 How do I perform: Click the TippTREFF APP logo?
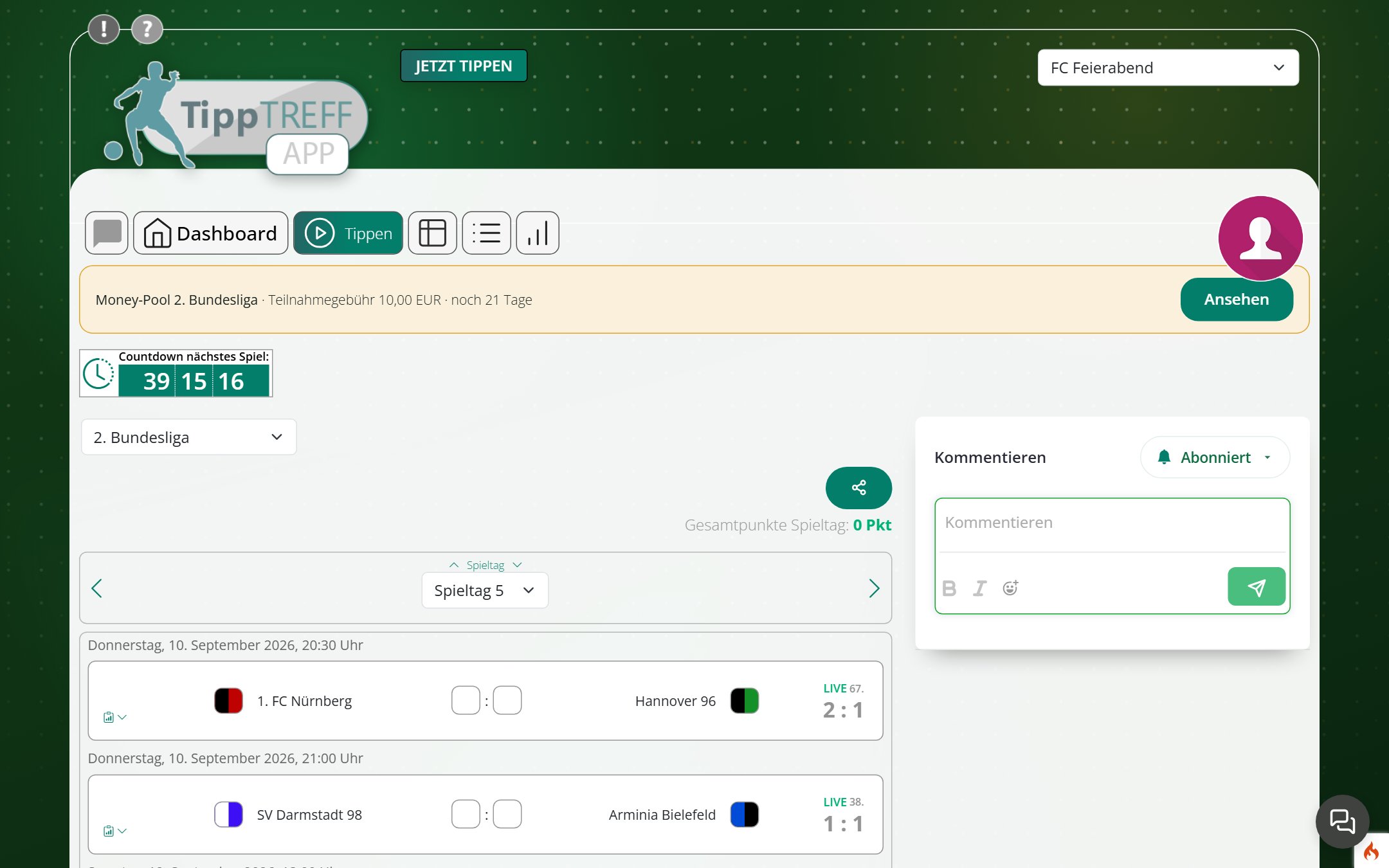click(236, 118)
